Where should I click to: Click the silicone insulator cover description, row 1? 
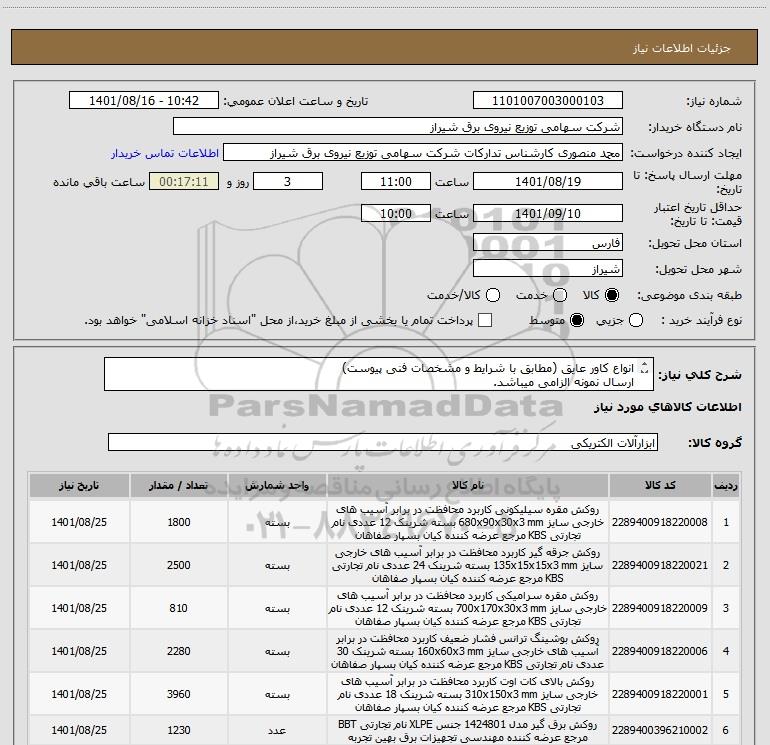[x=468, y=522]
